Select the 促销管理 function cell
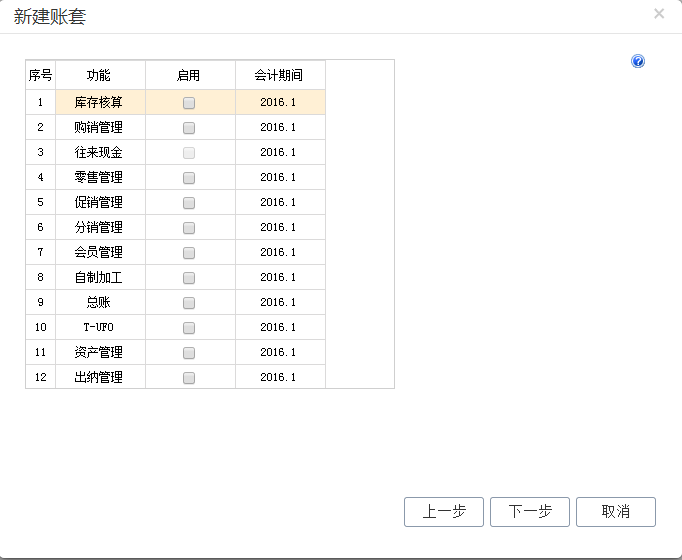The width and height of the screenshot is (682, 560). (x=100, y=202)
